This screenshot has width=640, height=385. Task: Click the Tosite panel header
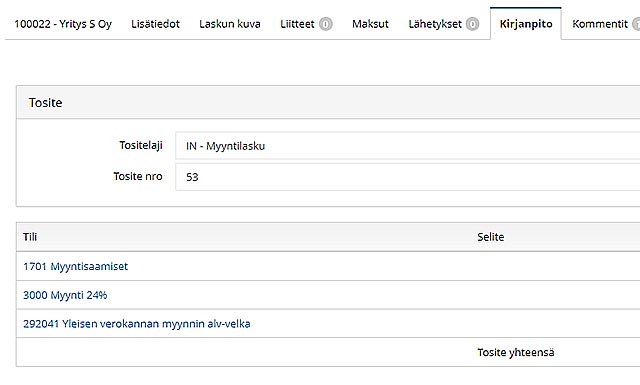[328, 102]
